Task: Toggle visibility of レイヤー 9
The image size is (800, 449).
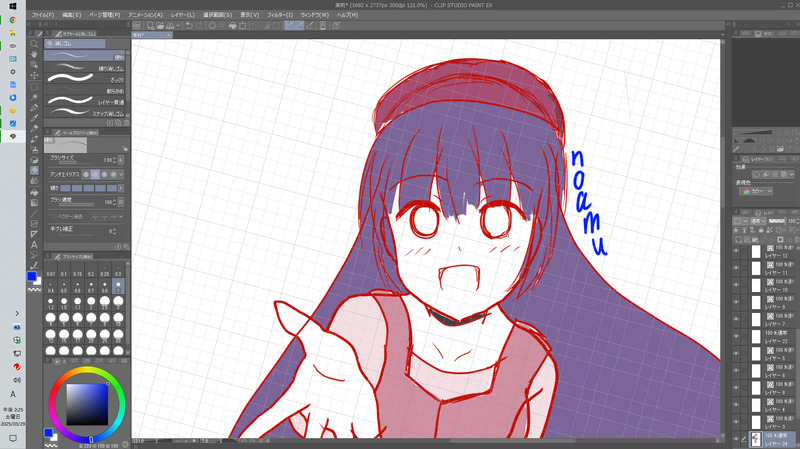Action: (736, 302)
